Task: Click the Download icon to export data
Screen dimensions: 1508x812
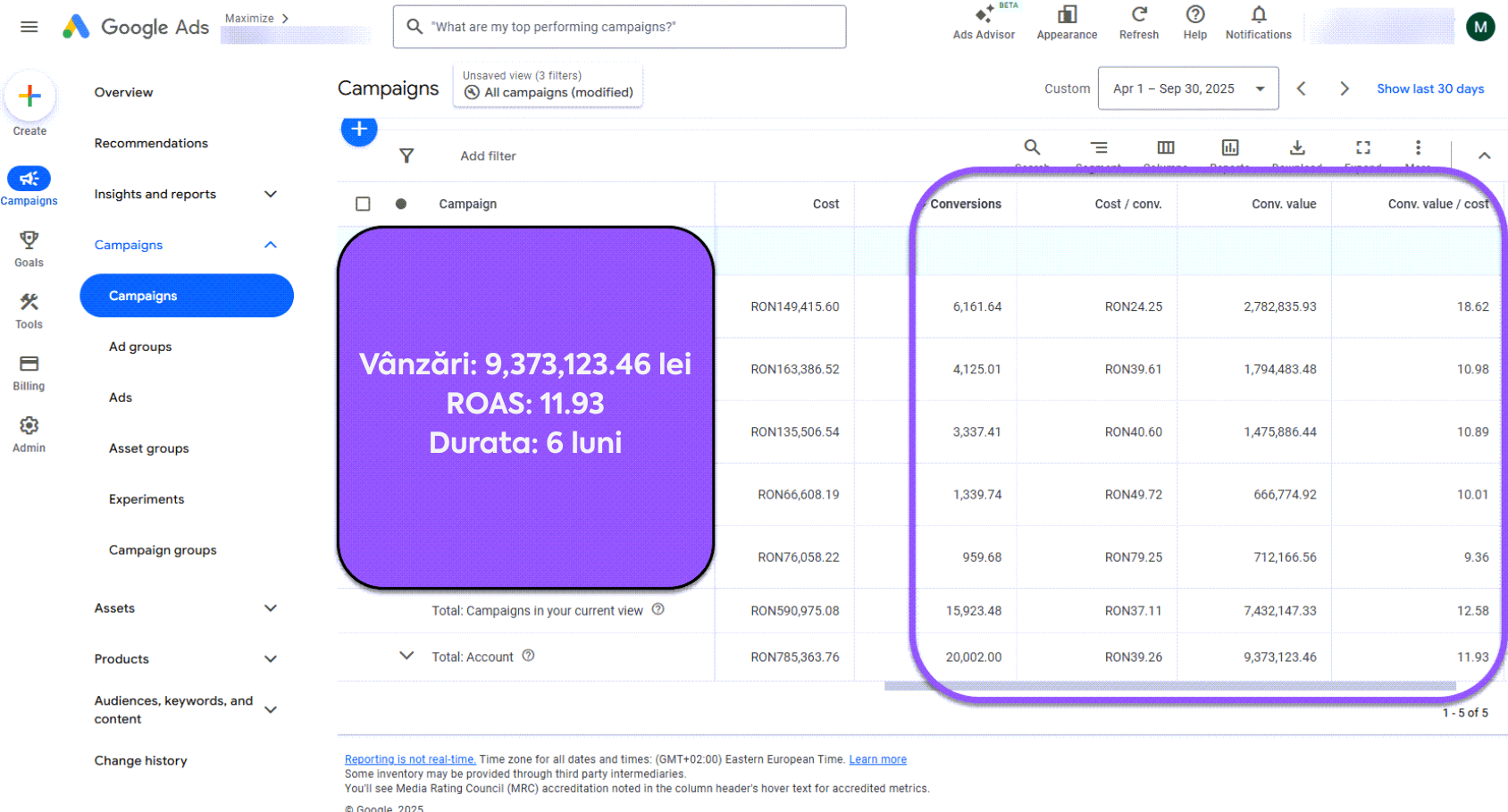Action: point(1297,148)
